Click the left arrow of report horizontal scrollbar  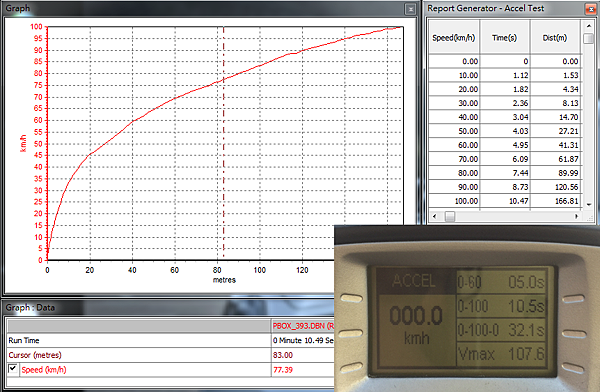[x=434, y=217]
